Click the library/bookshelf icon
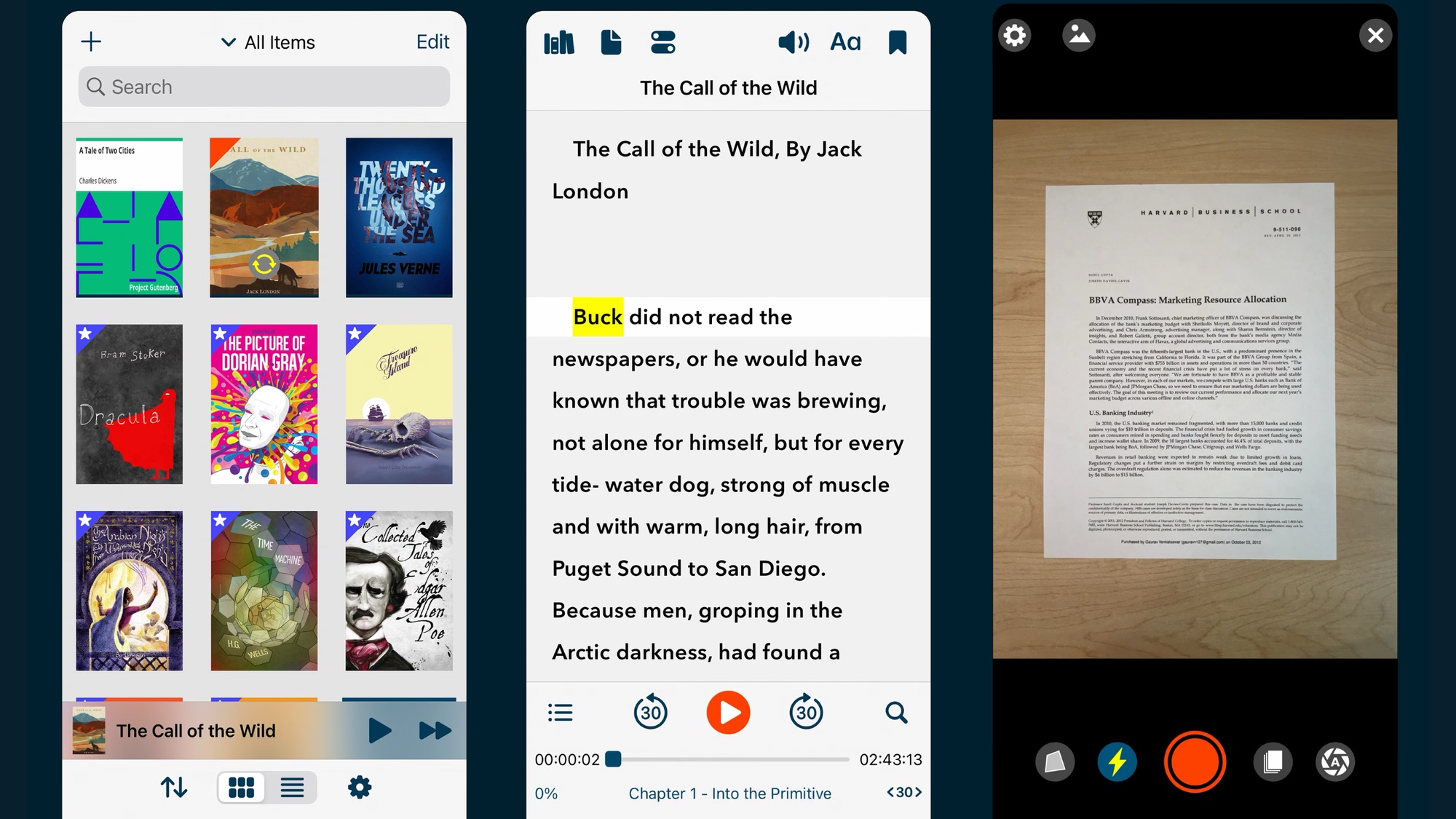 557,41
